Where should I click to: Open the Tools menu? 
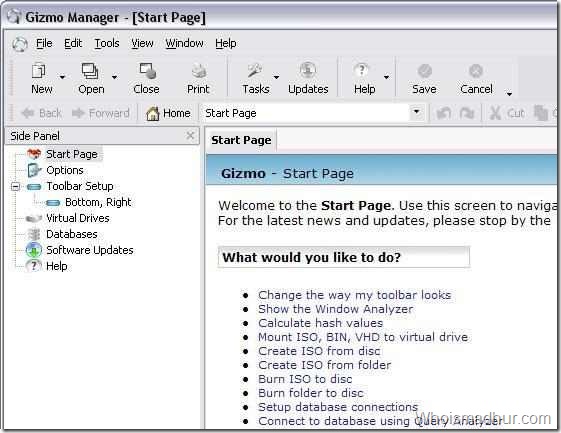point(107,43)
